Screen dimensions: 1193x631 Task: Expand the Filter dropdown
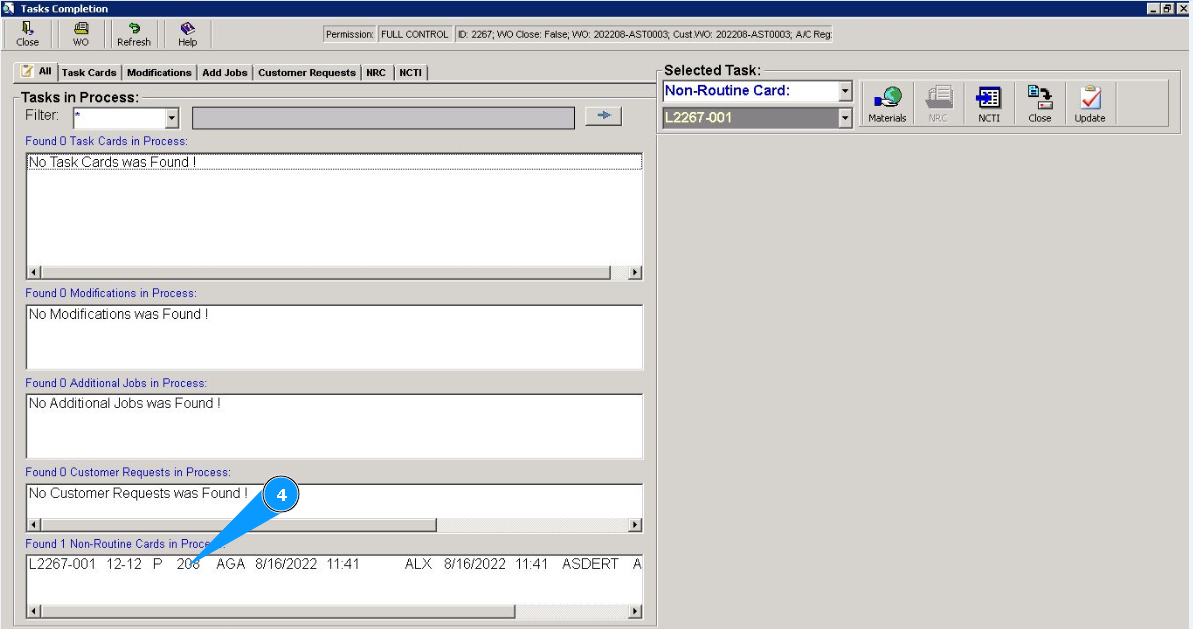click(172, 118)
